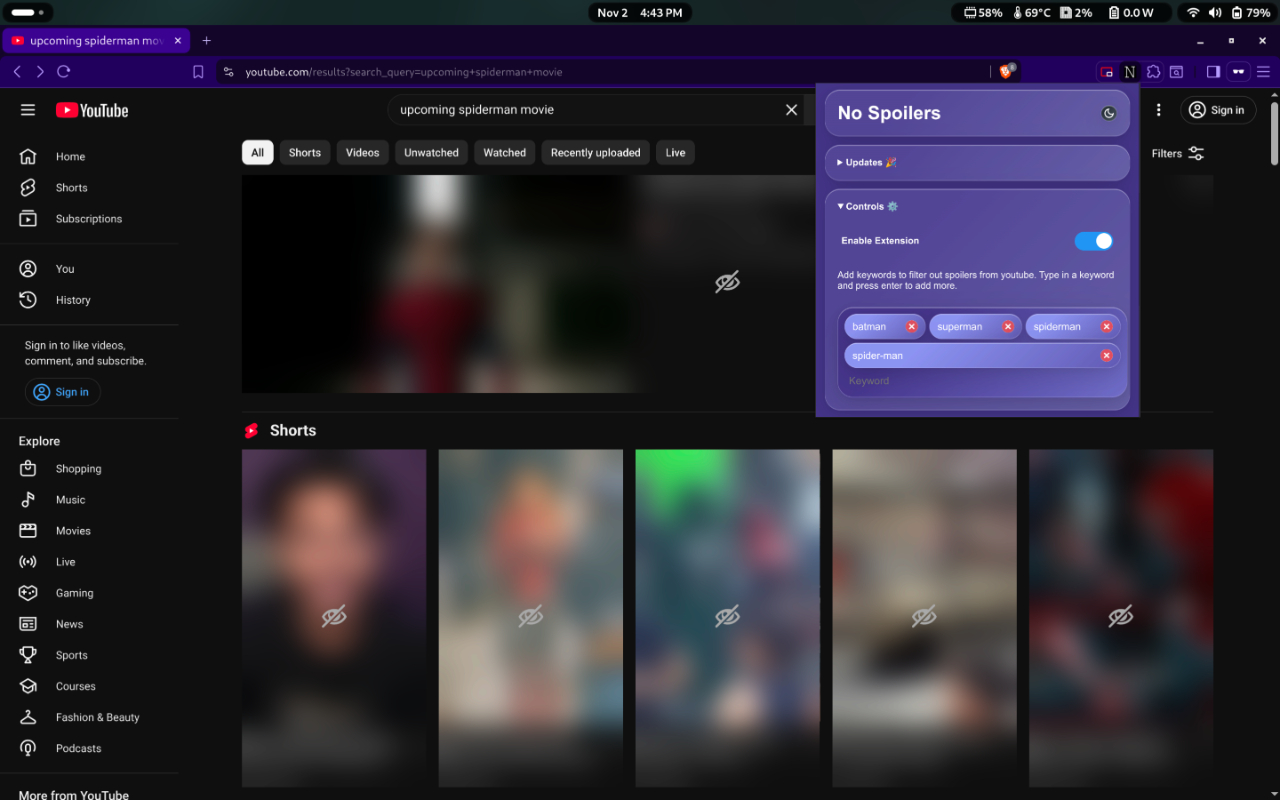Reload the YouTube page
The height and width of the screenshot is (800, 1280).
(x=64, y=72)
